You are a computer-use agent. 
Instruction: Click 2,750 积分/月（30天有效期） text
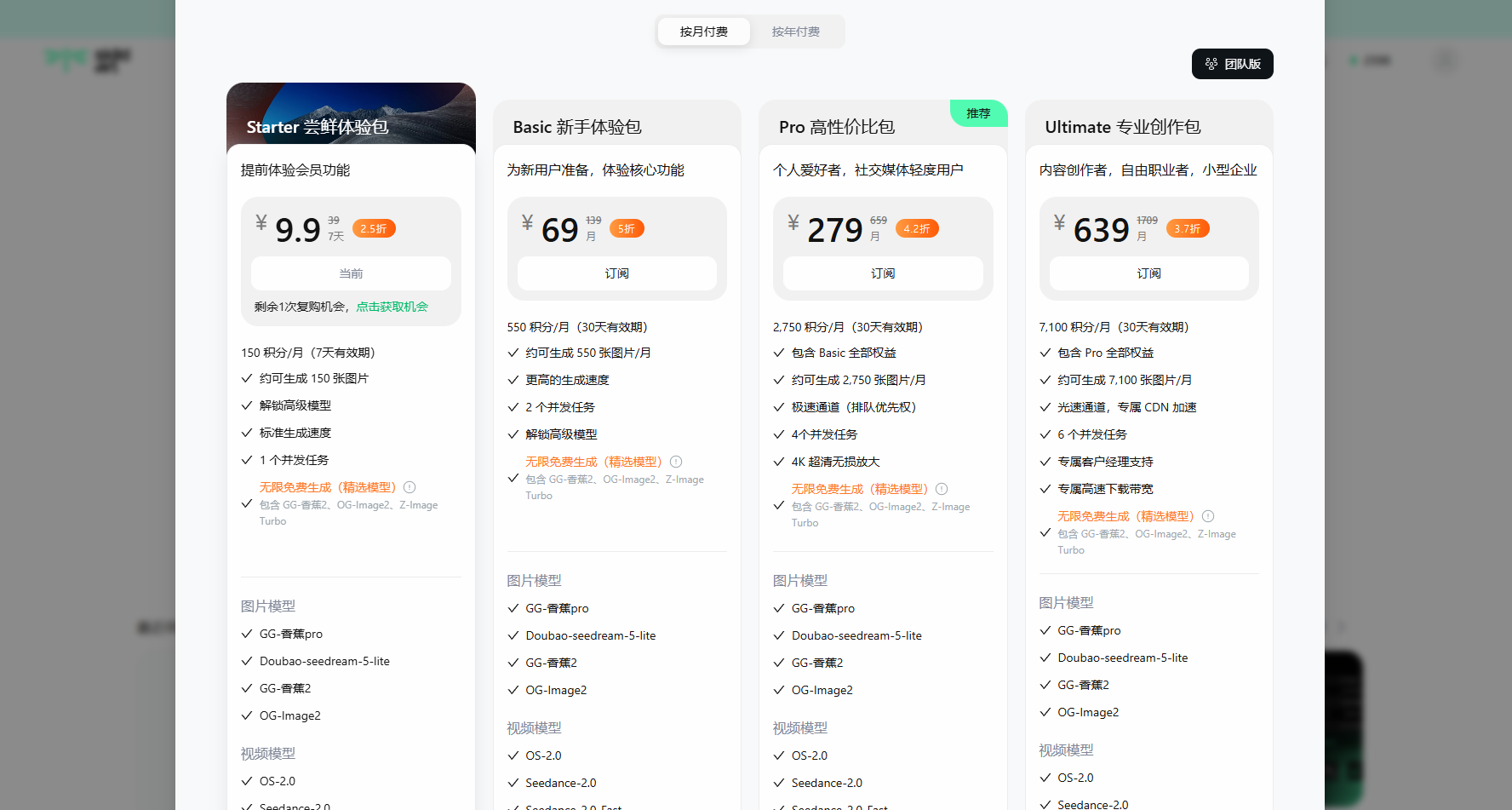(x=849, y=327)
